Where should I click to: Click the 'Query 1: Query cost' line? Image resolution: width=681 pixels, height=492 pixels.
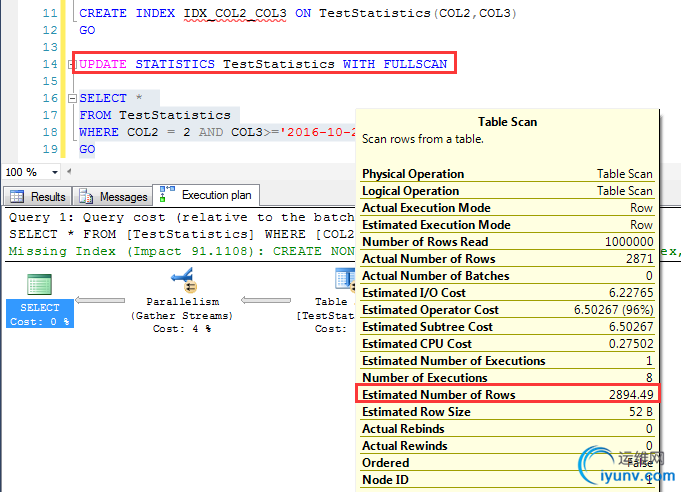coord(182,217)
